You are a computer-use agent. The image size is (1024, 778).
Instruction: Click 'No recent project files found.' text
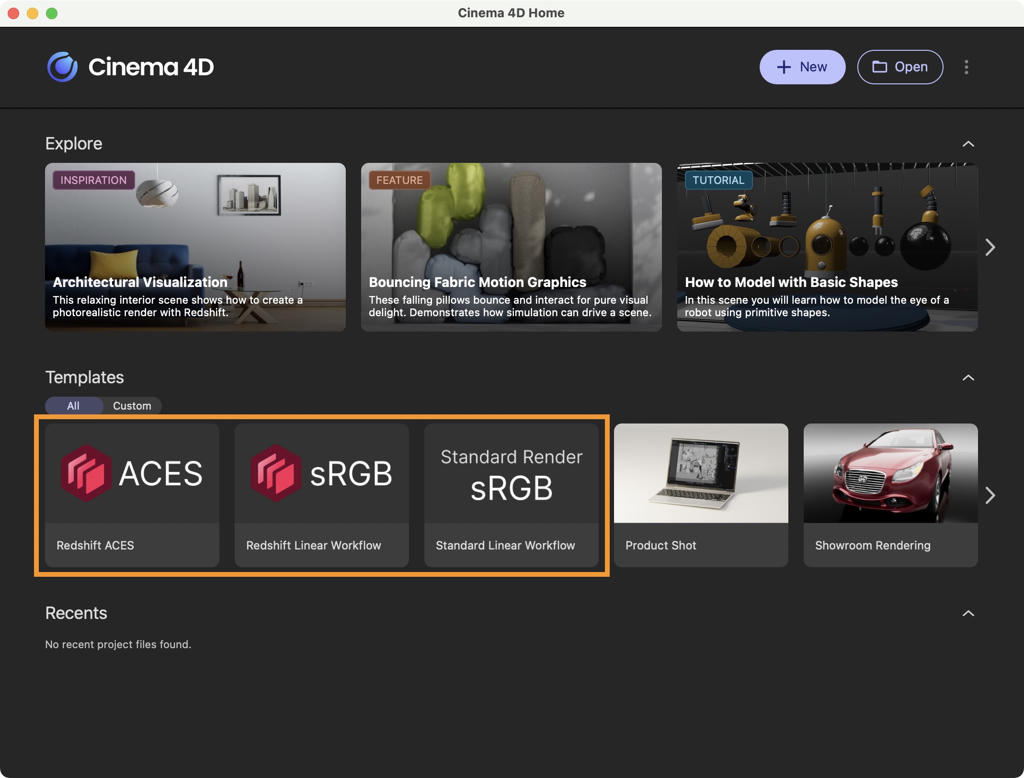tap(118, 644)
